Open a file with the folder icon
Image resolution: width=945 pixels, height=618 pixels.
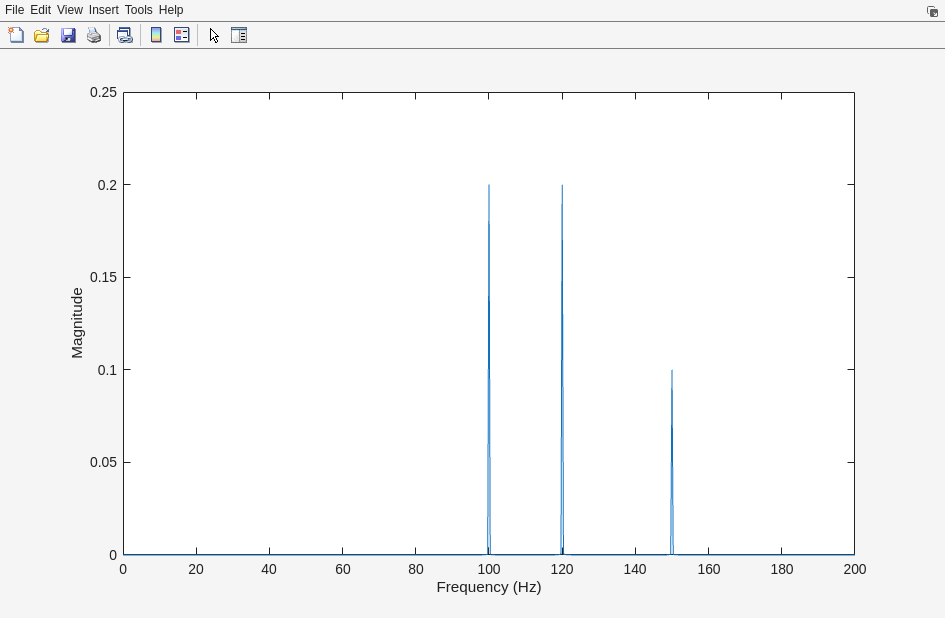[42, 35]
